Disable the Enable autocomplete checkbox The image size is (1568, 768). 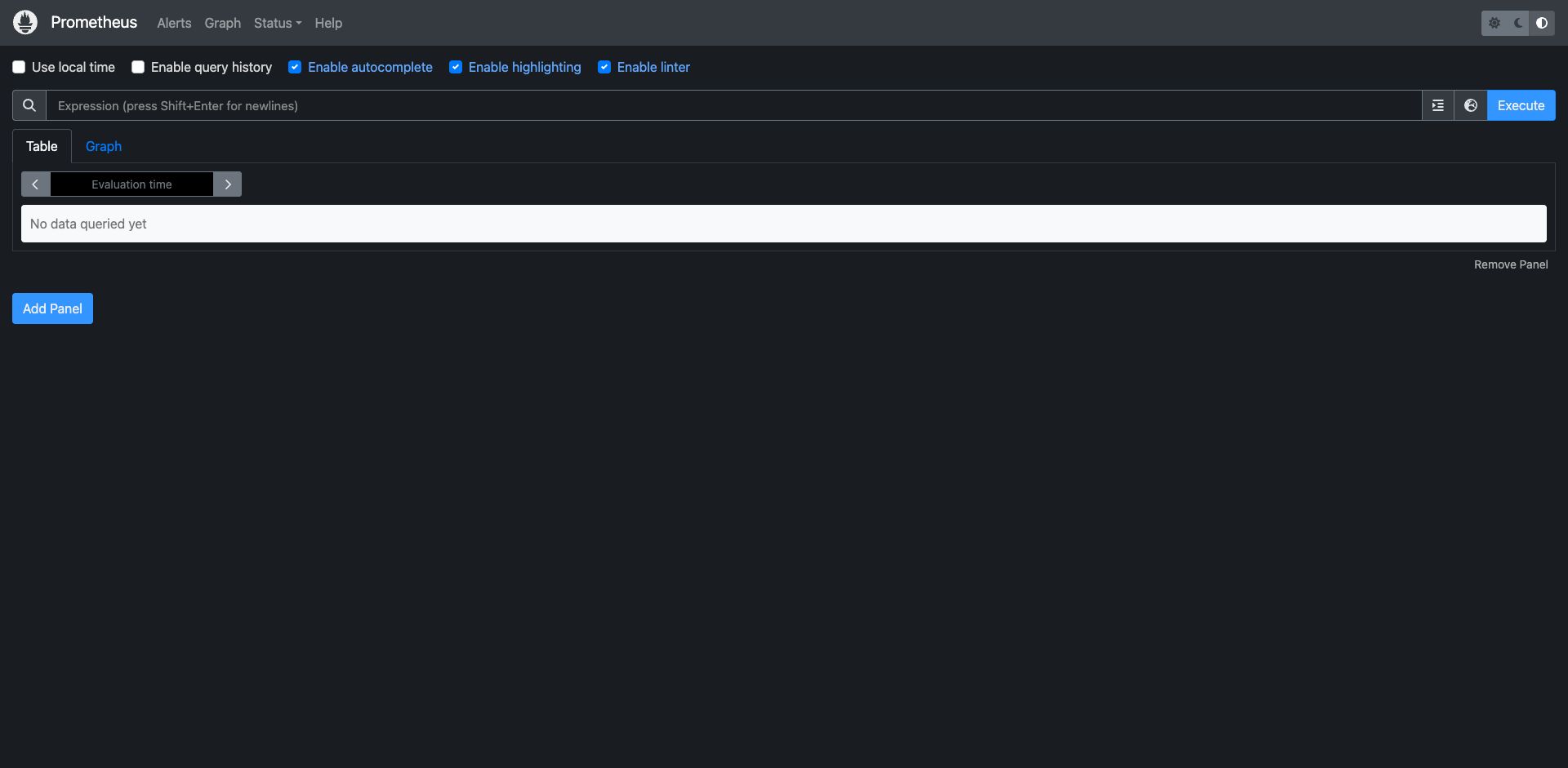tap(295, 67)
